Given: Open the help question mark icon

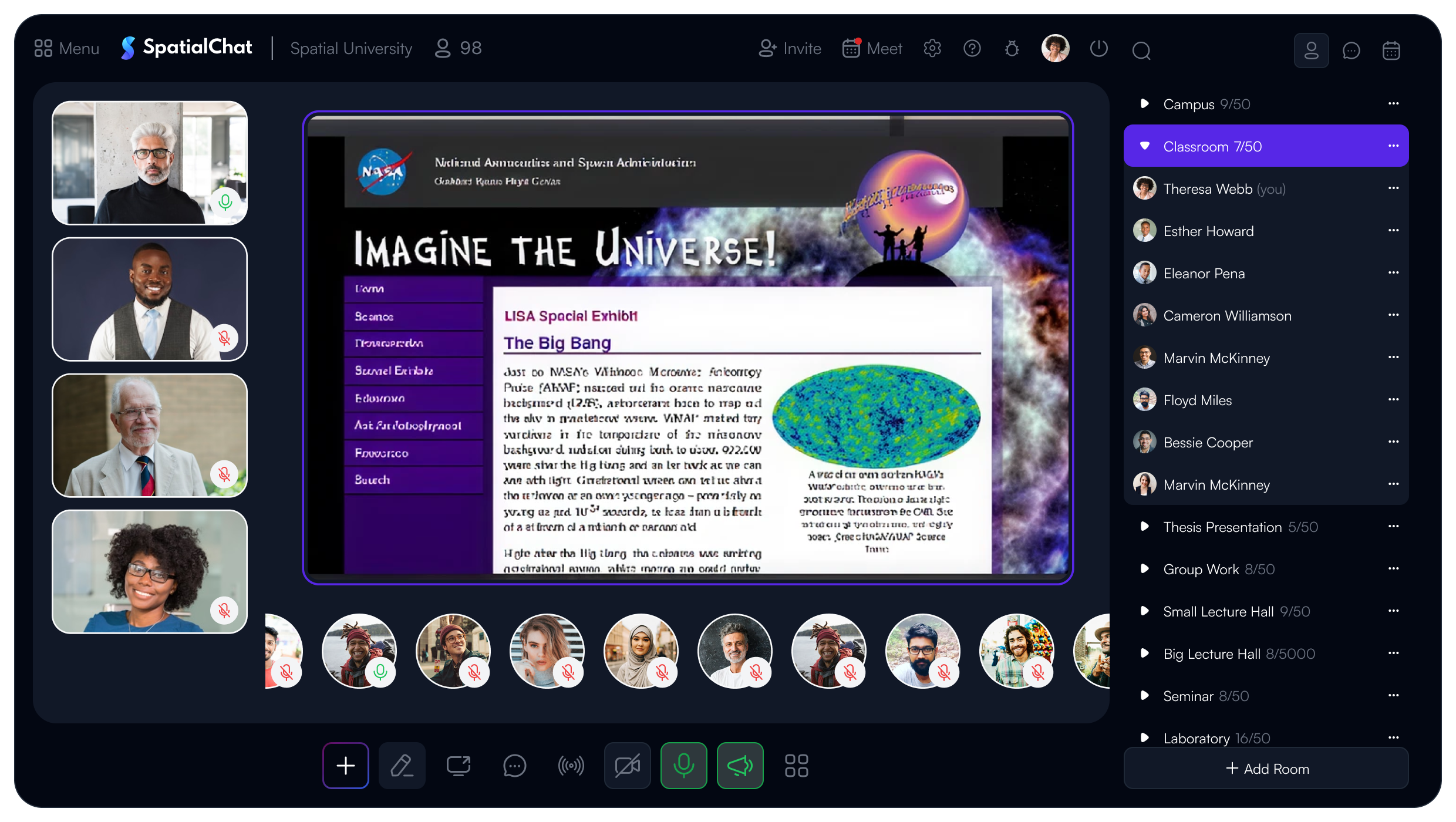Looking at the screenshot, I should tap(972, 48).
